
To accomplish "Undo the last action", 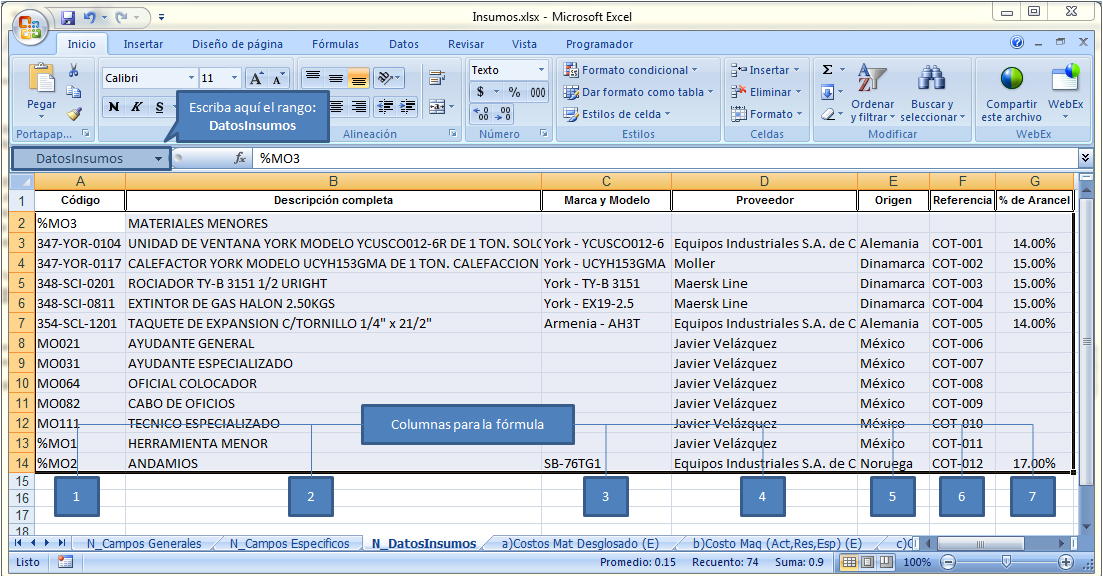I will (x=89, y=17).
